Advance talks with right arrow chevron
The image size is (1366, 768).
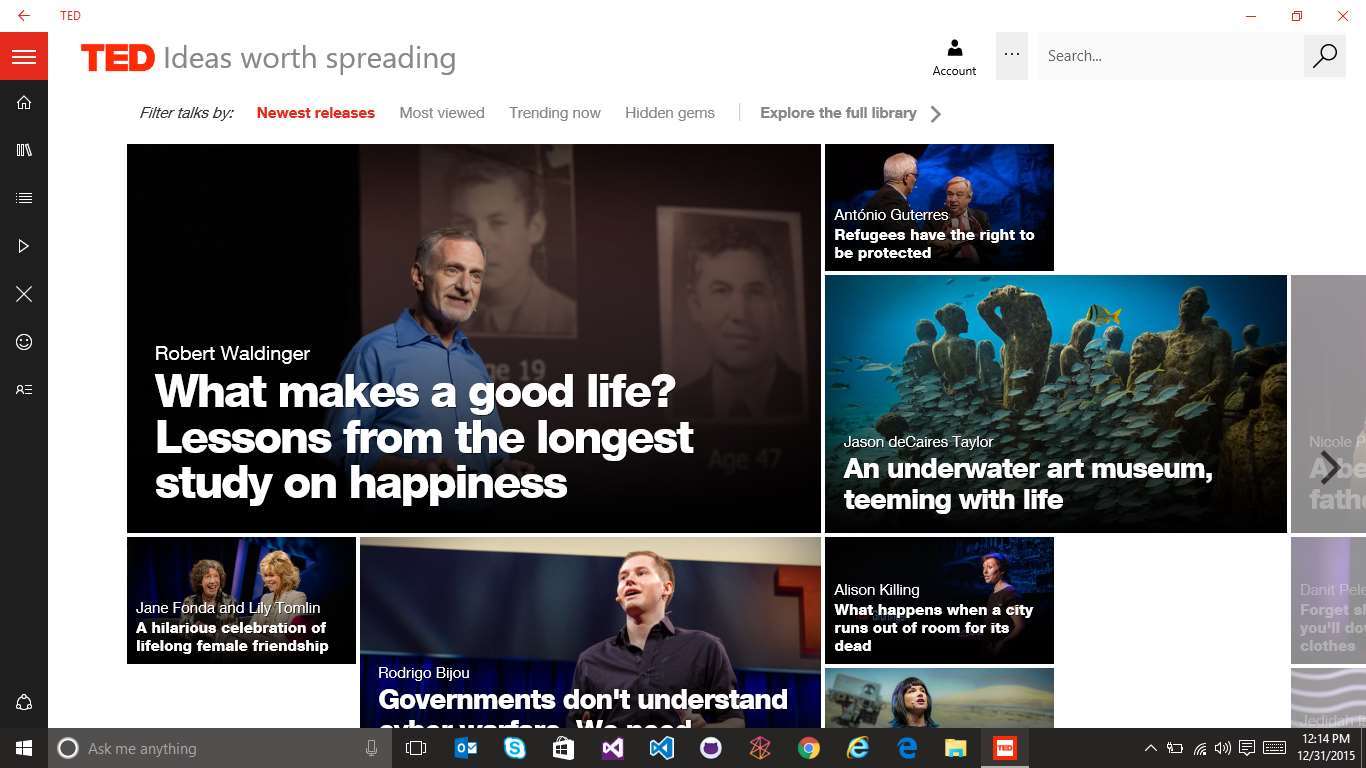click(1329, 467)
